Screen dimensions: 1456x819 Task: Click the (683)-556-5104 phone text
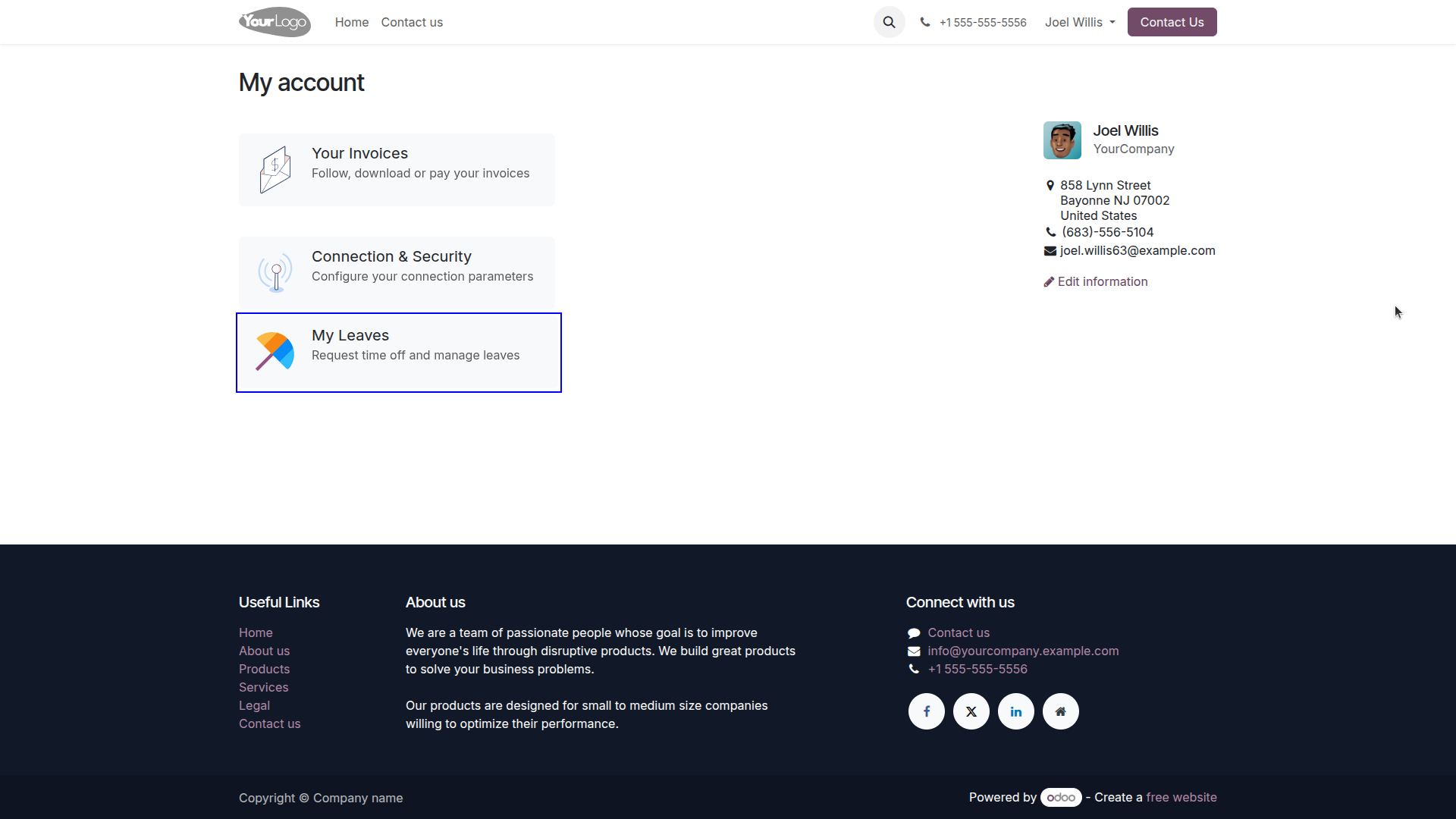1107,232
